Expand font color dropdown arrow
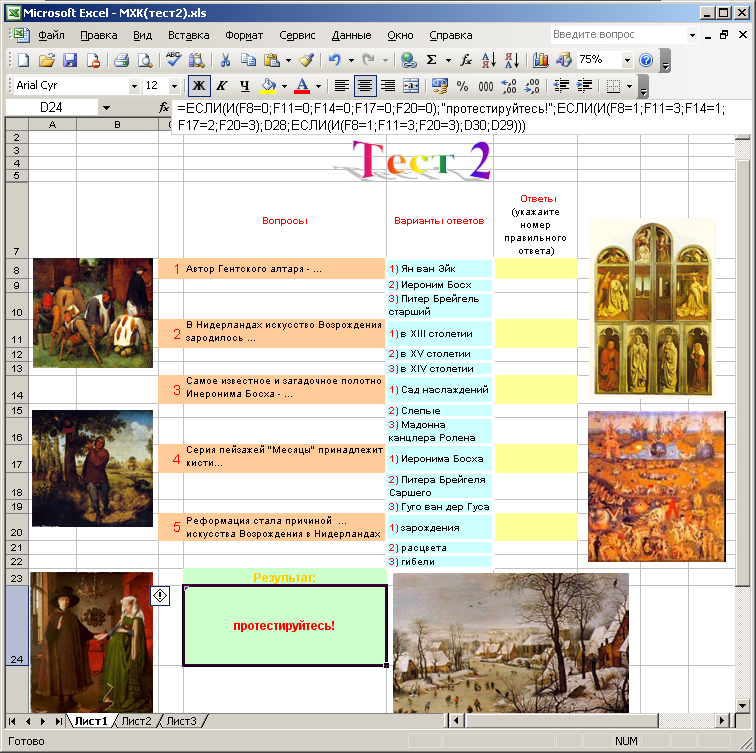Screen dimensions: 756x753 click(x=318, y=87)
